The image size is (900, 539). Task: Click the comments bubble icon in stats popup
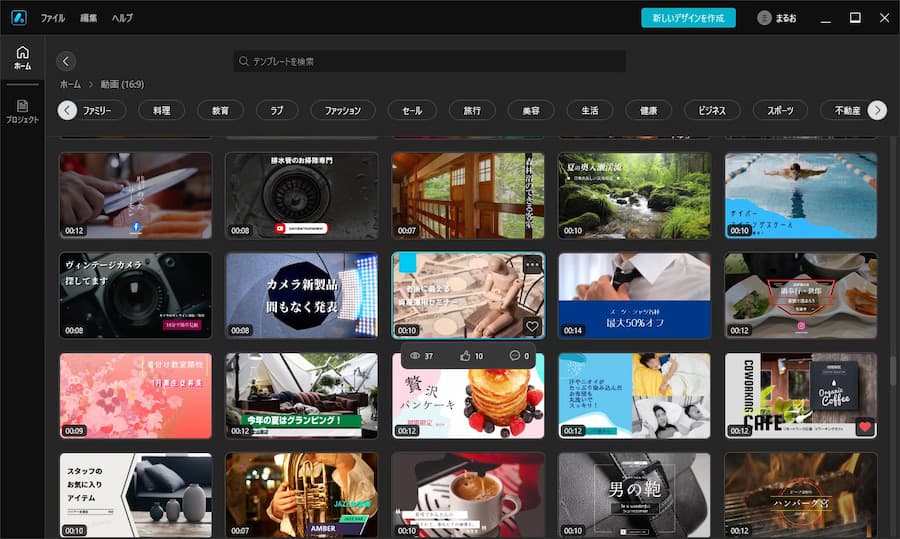point(514,356)
